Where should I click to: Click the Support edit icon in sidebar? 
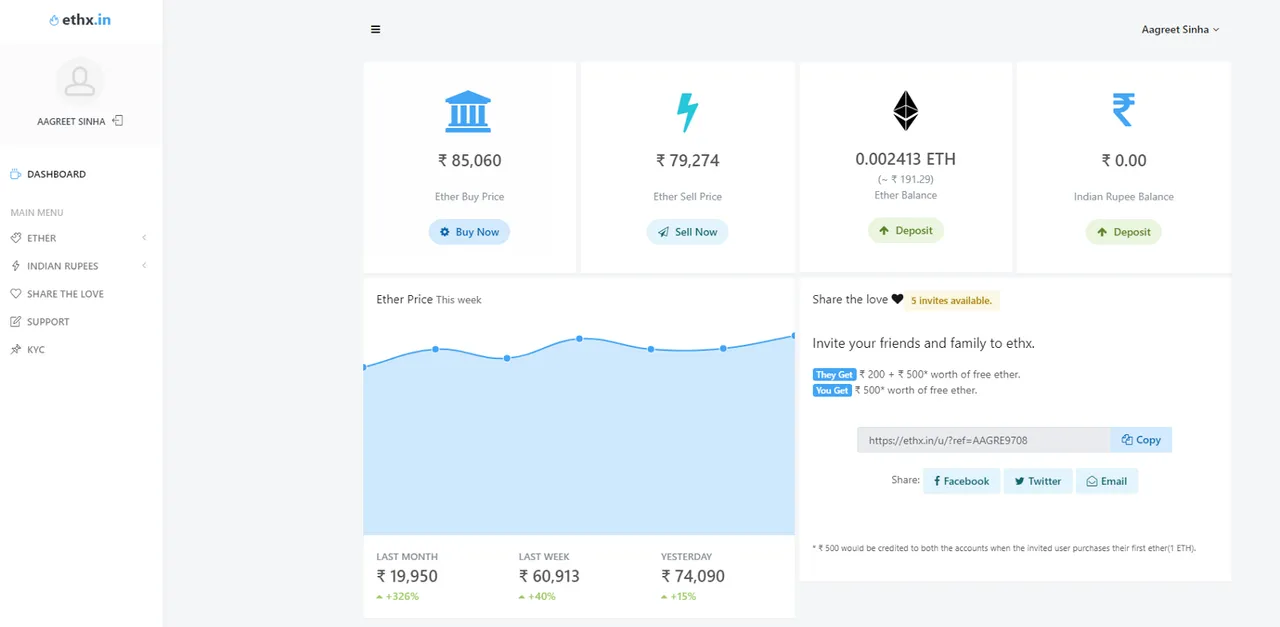pyautogui.click(x=16, y=322)
